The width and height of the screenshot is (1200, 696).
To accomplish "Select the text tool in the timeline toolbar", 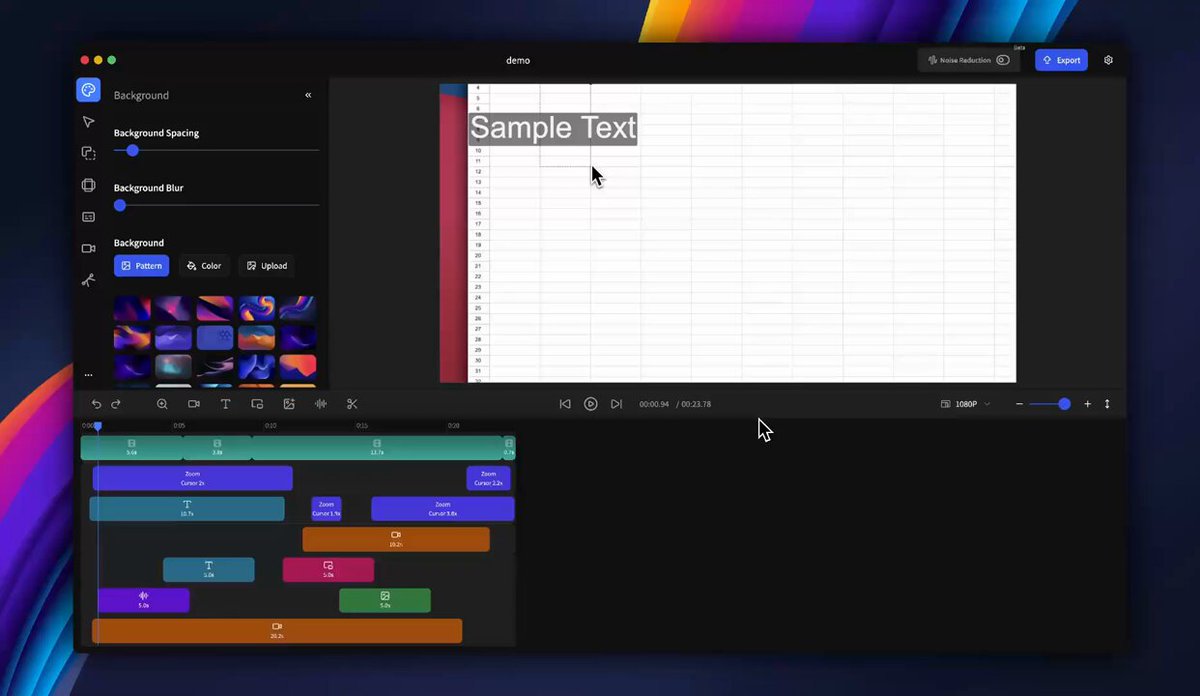I will tap(225, 404).
